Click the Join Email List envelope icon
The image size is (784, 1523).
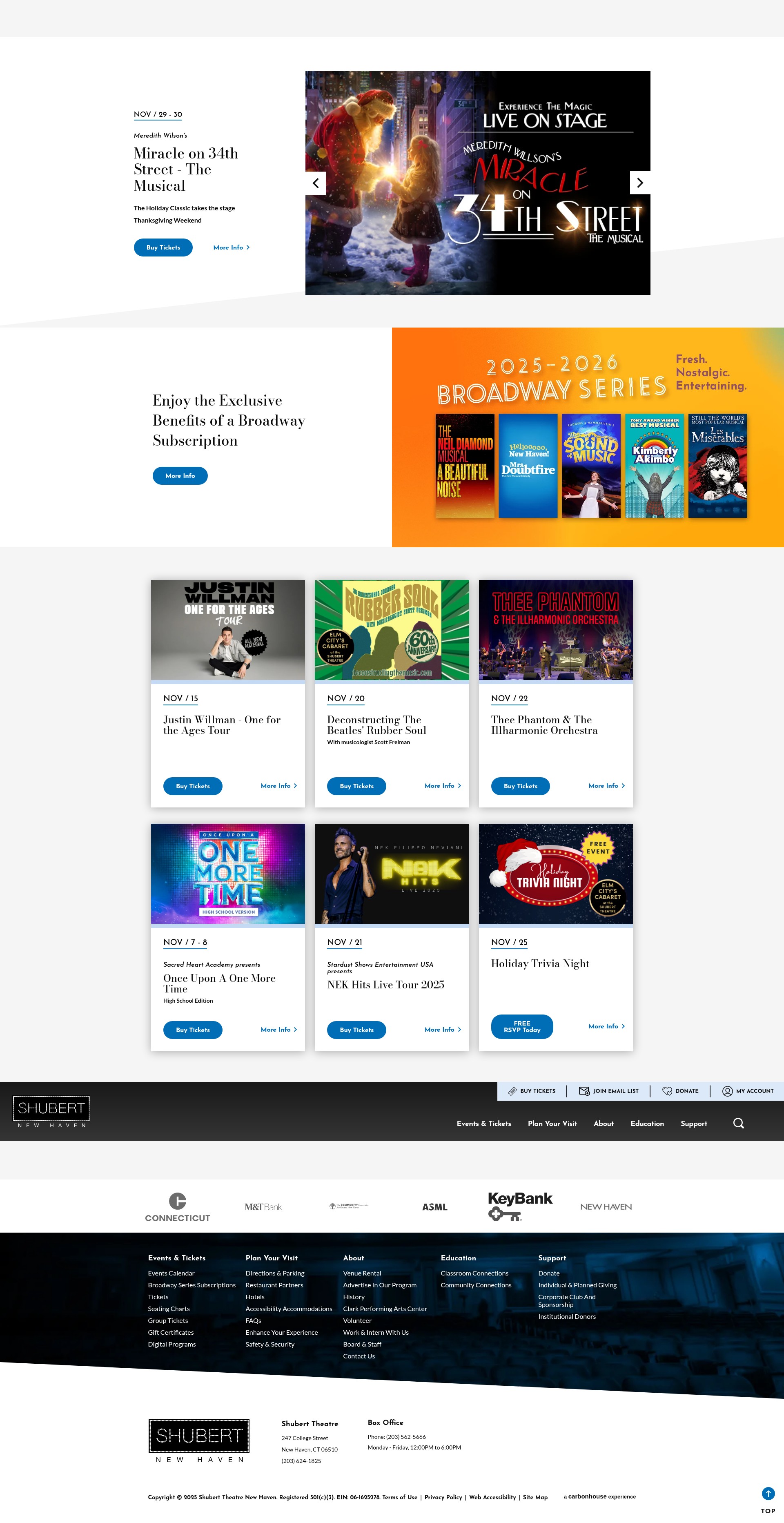[584, 1091]
